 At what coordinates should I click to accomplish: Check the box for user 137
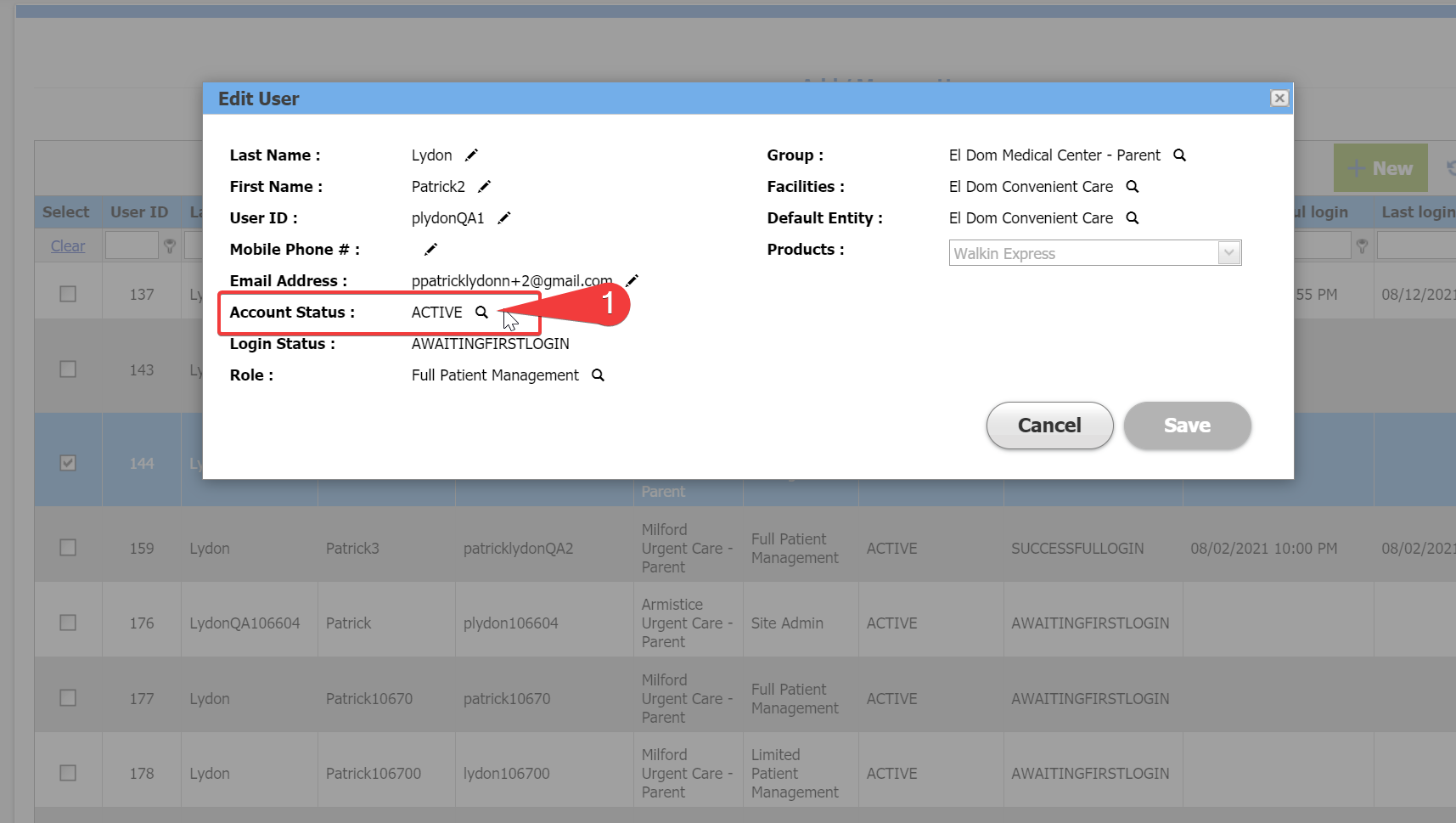[x=68, y=294]
